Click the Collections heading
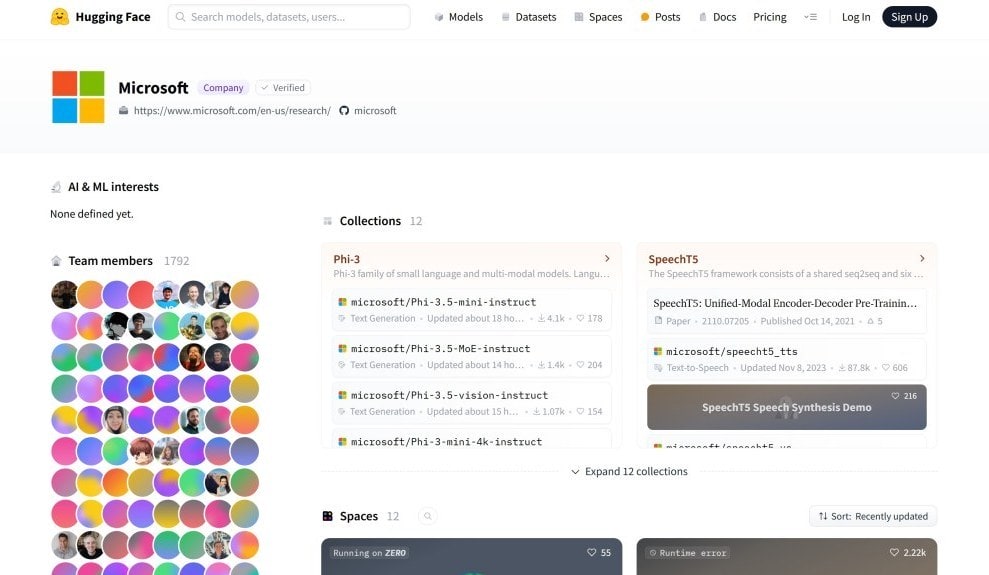Viewport: 989px width, 575px height. (x=370, y=221)
